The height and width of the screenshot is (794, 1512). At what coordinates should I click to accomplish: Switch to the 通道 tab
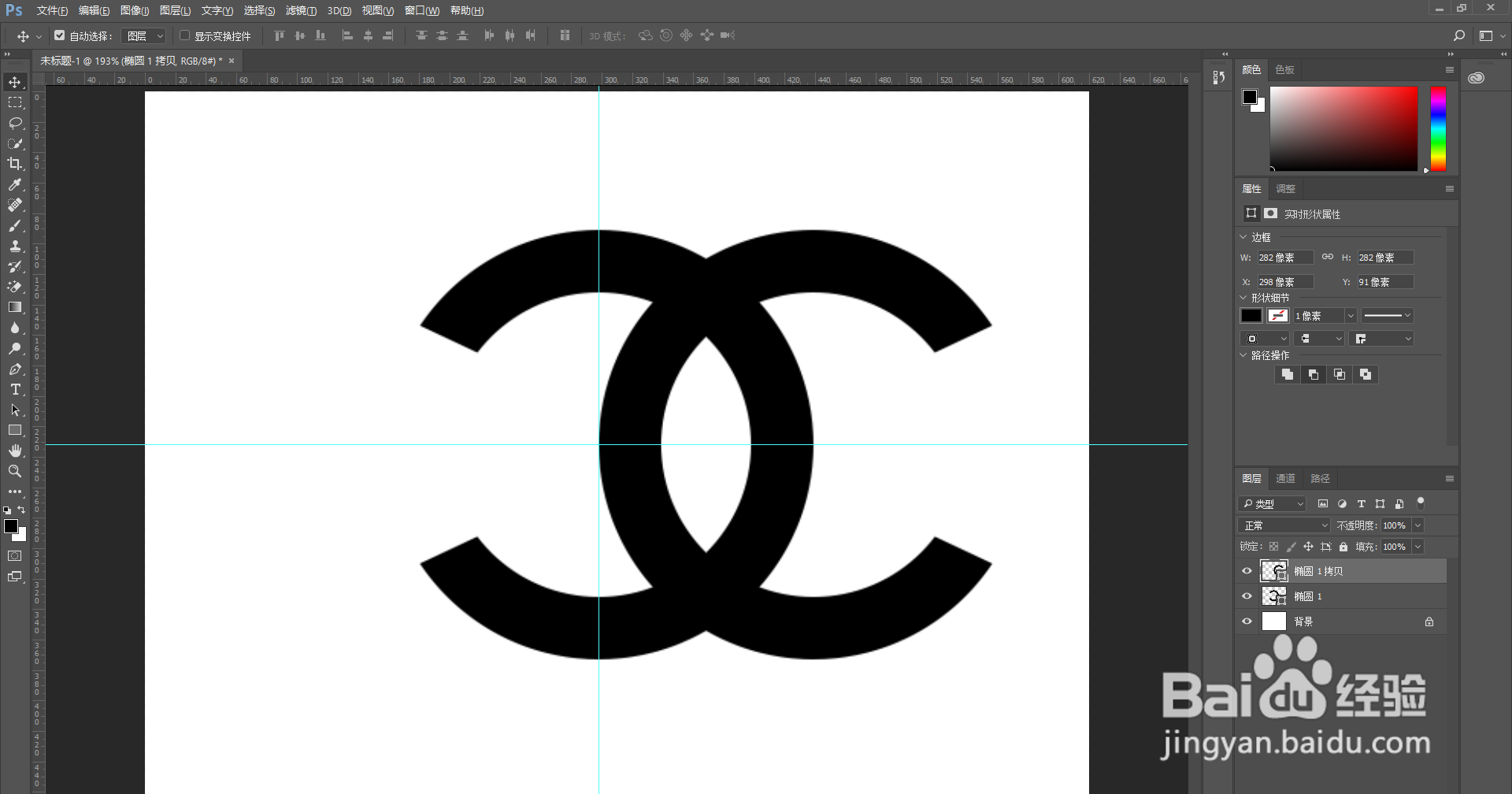pyautogui.click(x=1285, y=478)
